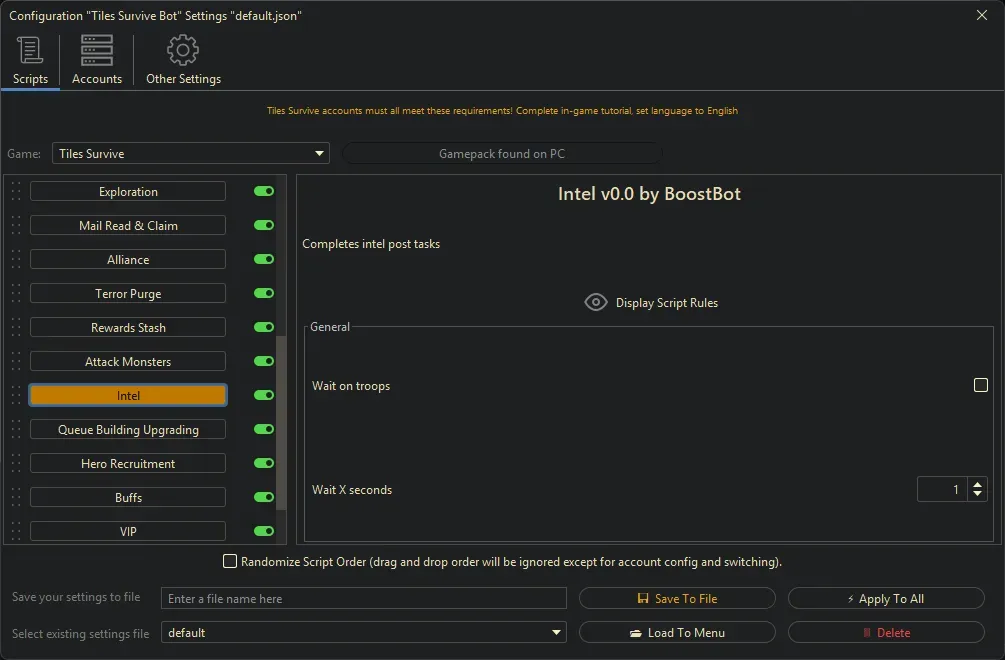Screen dimensions: 1005x660
Task: Open the Scripts tab icon
Action: [x=30, y=50]
